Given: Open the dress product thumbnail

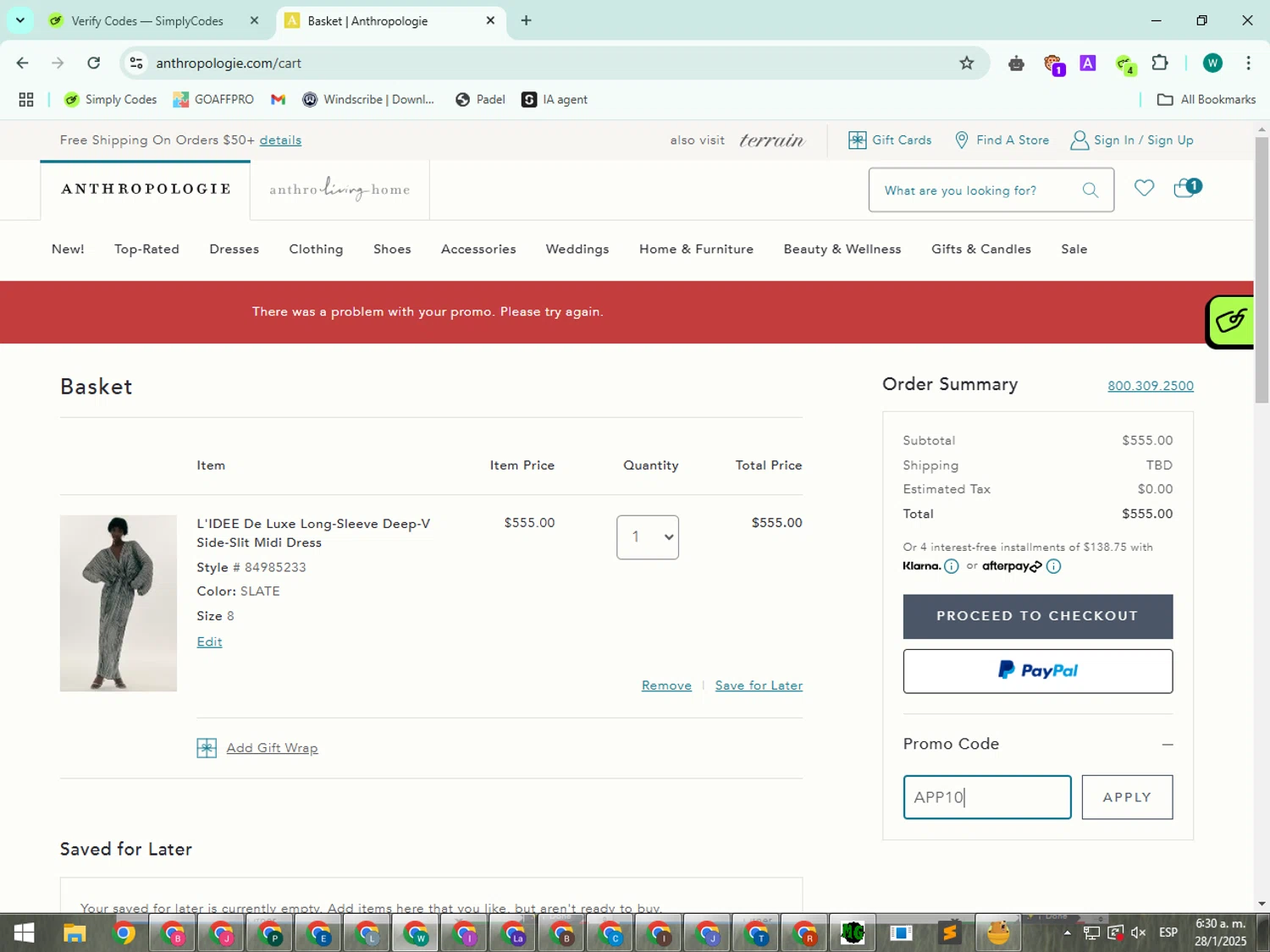Looking at the screenshot, I should (119, 603).
